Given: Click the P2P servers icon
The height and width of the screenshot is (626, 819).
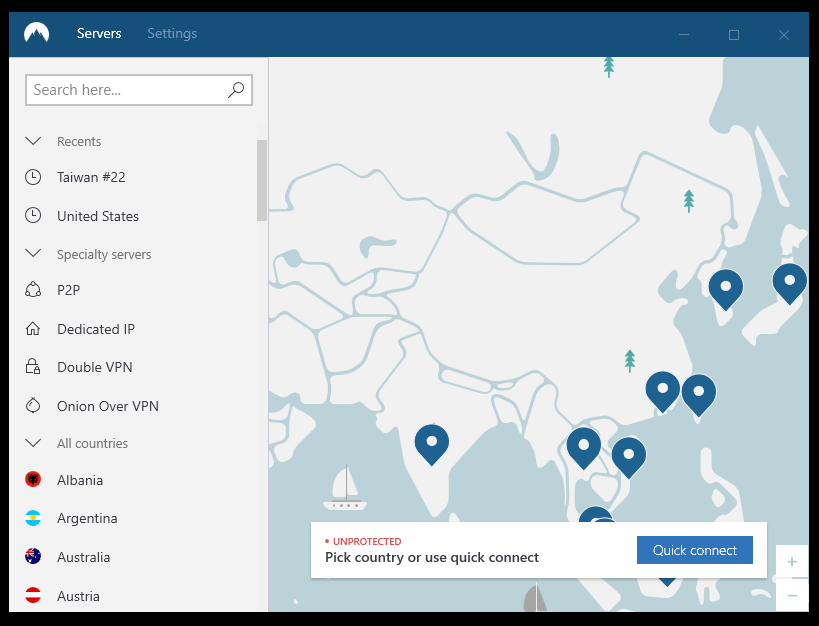Looking at the screenshot, I should pos(33,289).
